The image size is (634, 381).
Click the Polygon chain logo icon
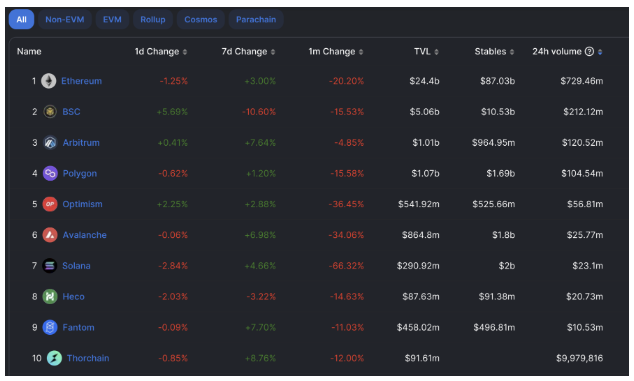pyautogui.click(x=50, y=174)
